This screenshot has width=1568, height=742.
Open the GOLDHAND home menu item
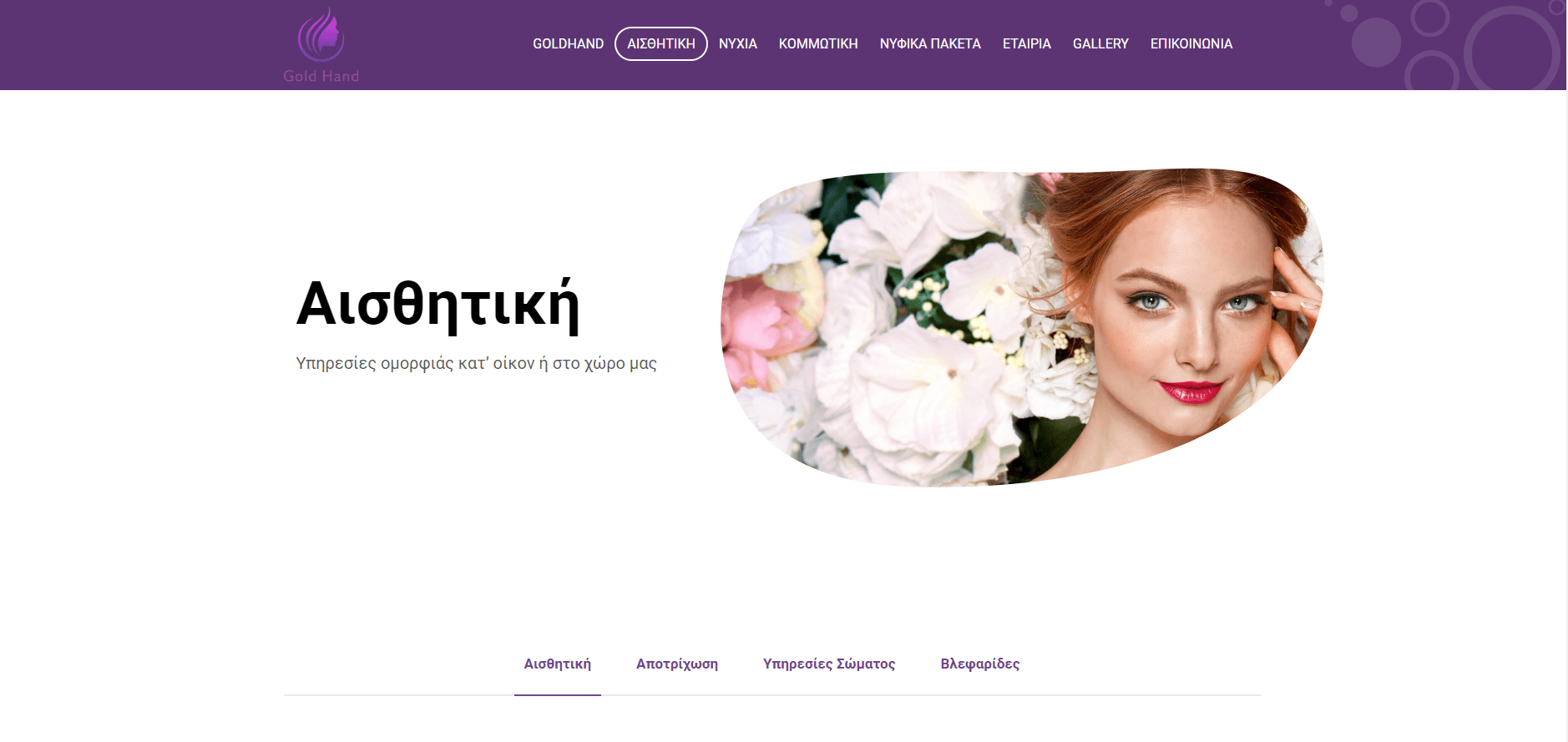click(x=568, y=44)
